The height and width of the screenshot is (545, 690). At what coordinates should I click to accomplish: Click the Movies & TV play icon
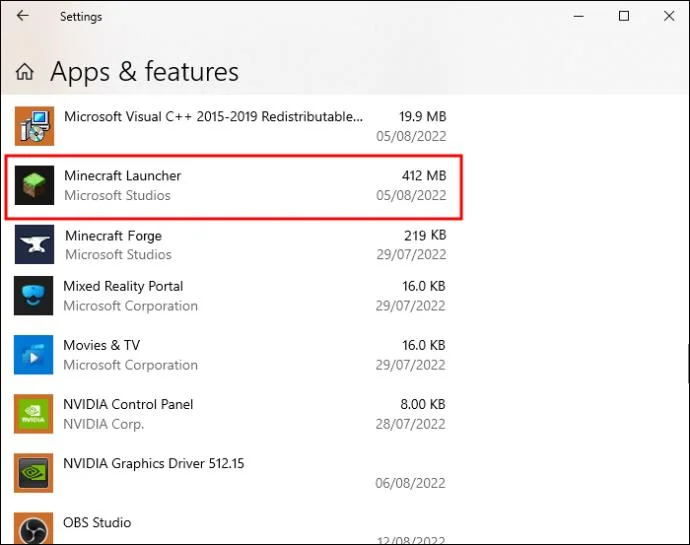pos(33,354)
